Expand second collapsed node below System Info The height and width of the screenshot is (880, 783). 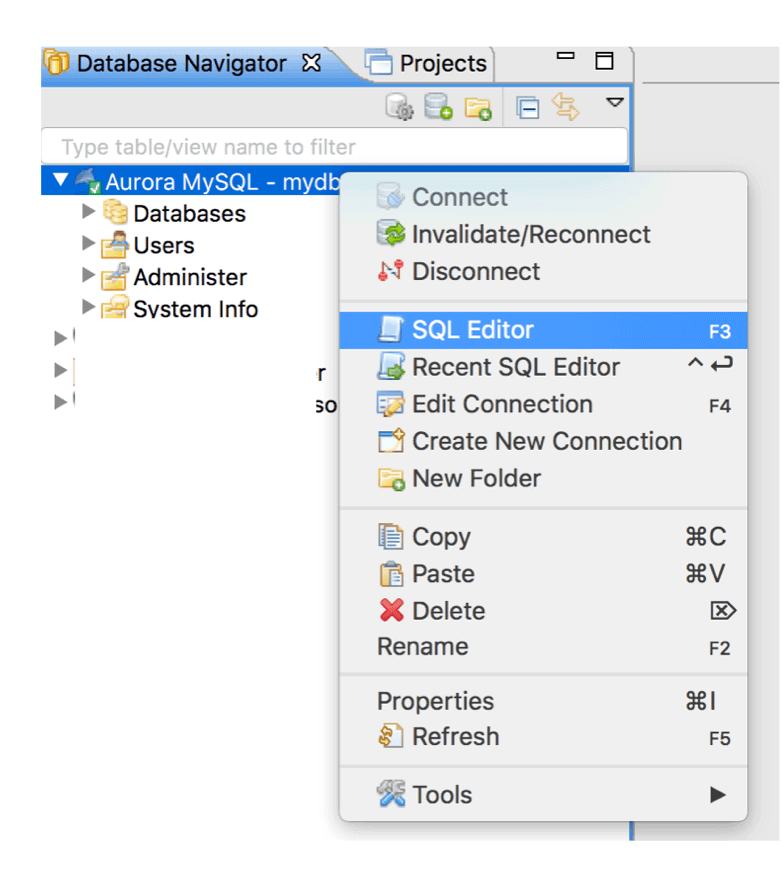coord(60,370)
